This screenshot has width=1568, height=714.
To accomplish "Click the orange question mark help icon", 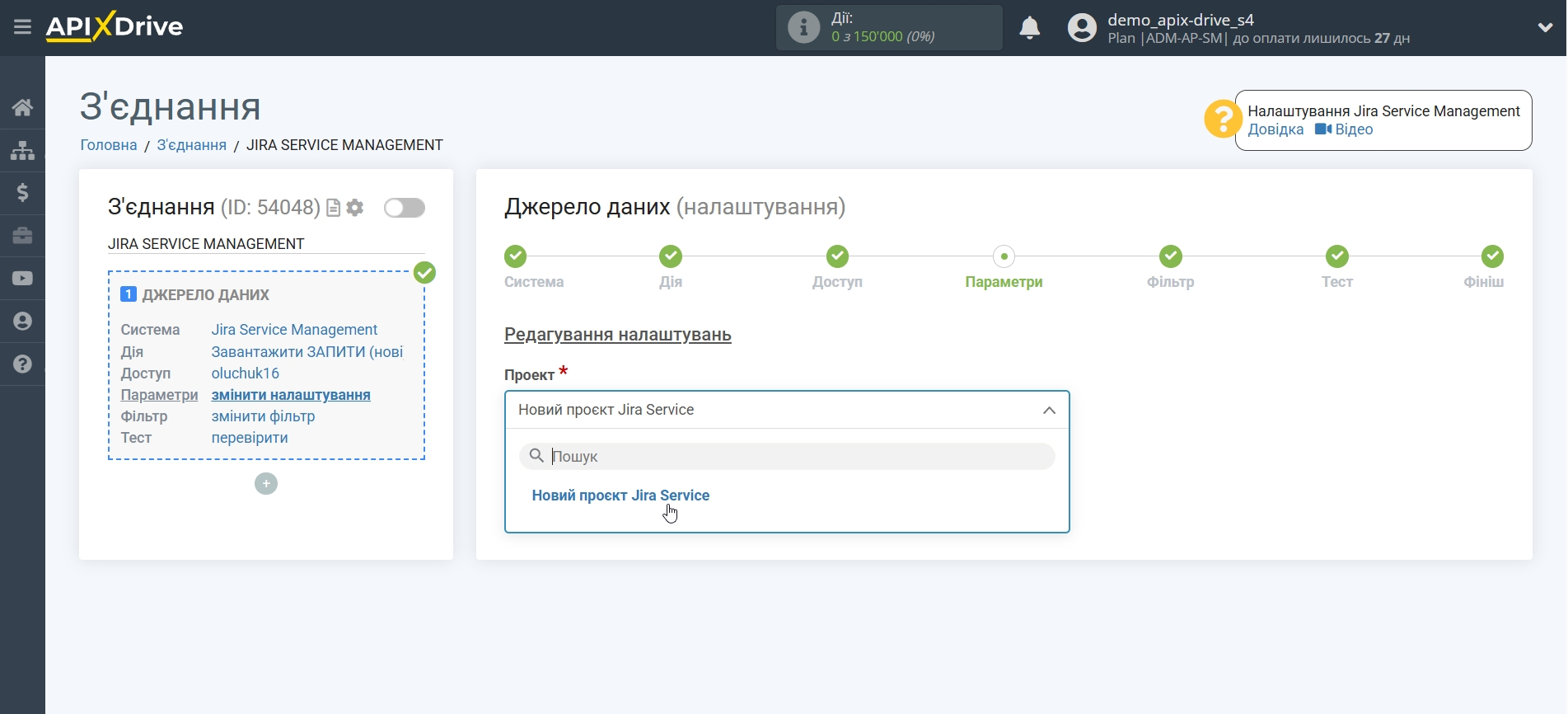I will point(1223,120).
